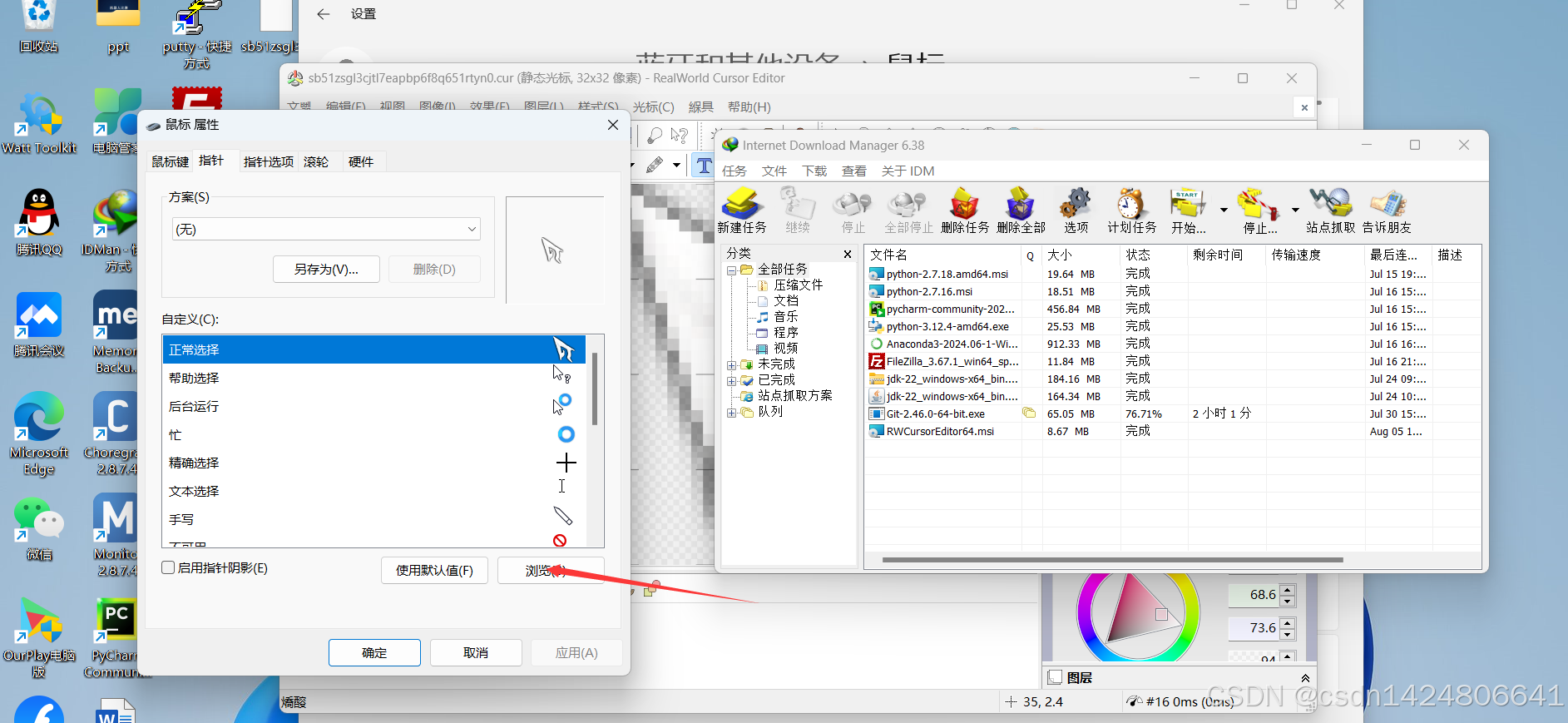This screenshot has height=723, width=1568.
Task: Open the OurPlay电脑版 desktop icon
Action: pos(38,637)
